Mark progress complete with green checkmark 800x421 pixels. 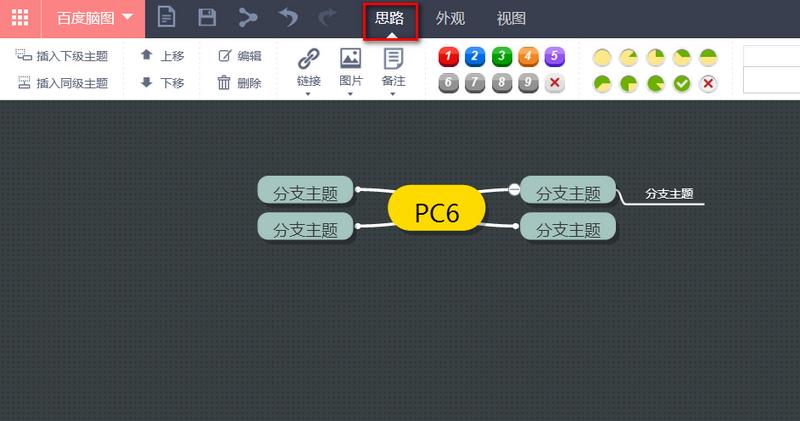point(682,83)
